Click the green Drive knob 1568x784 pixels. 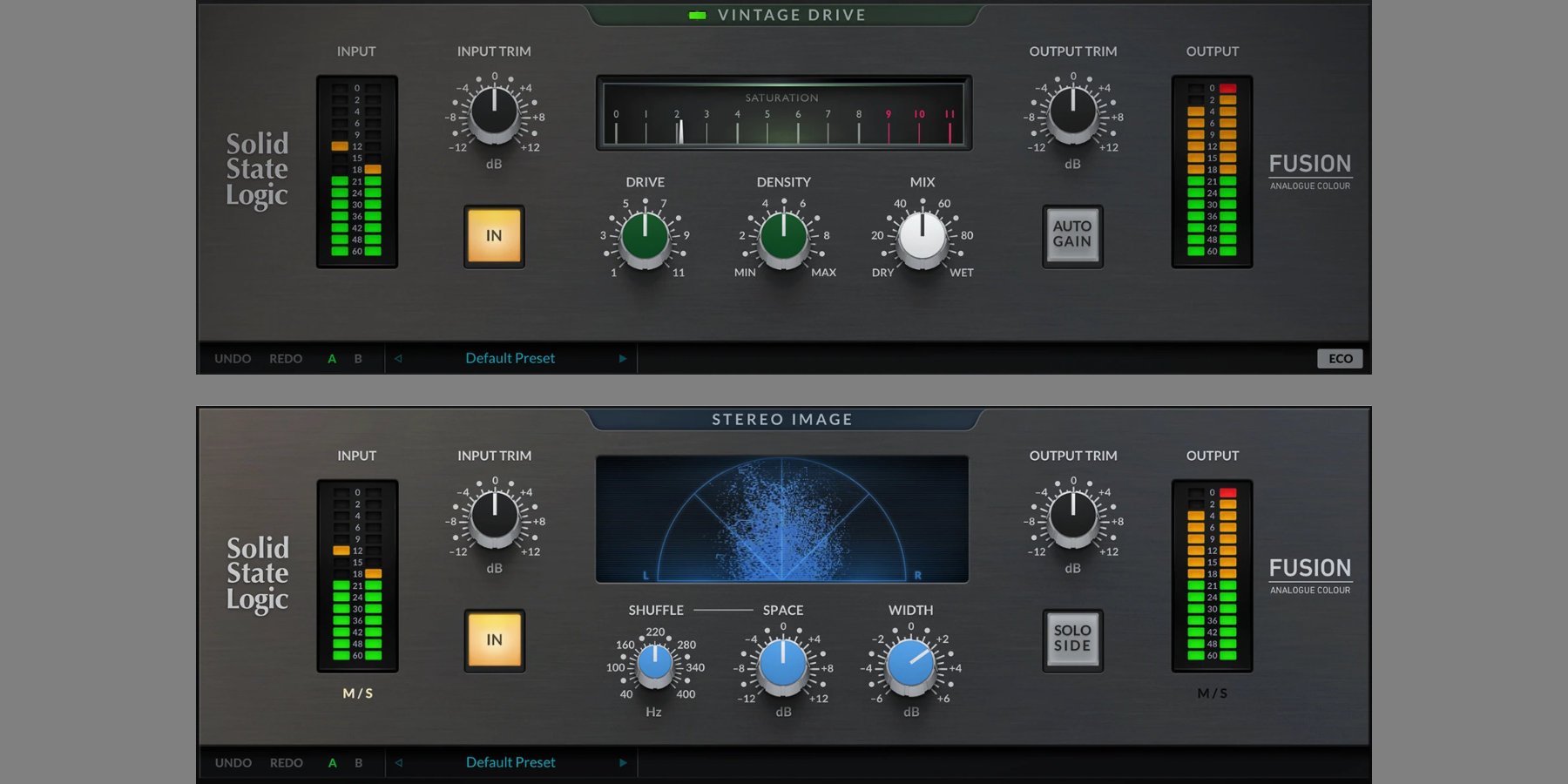[645, 238]
